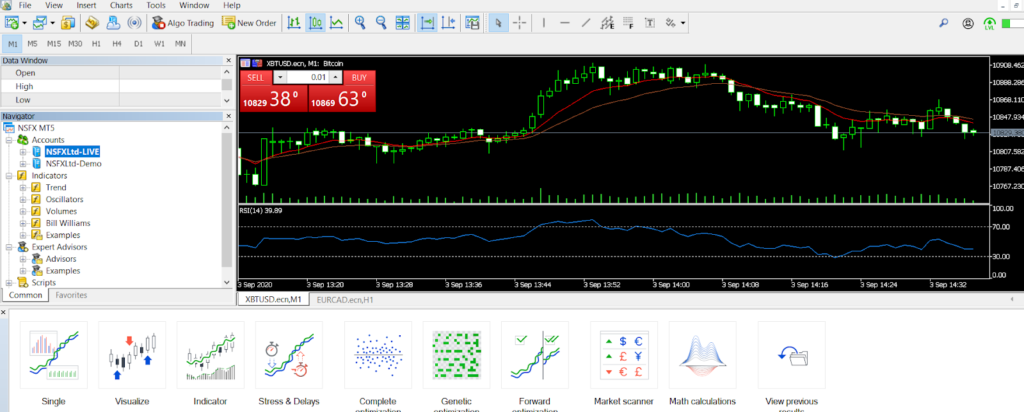The width and height of the screenshot is (1024, 412).
Task: Select the equidistant channel tool
Action: tap(608, 23)
